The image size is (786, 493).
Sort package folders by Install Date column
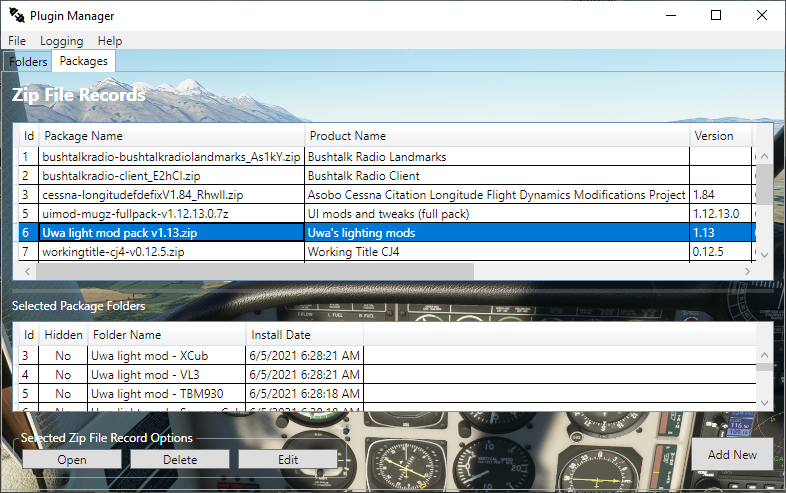pos(304,335)
